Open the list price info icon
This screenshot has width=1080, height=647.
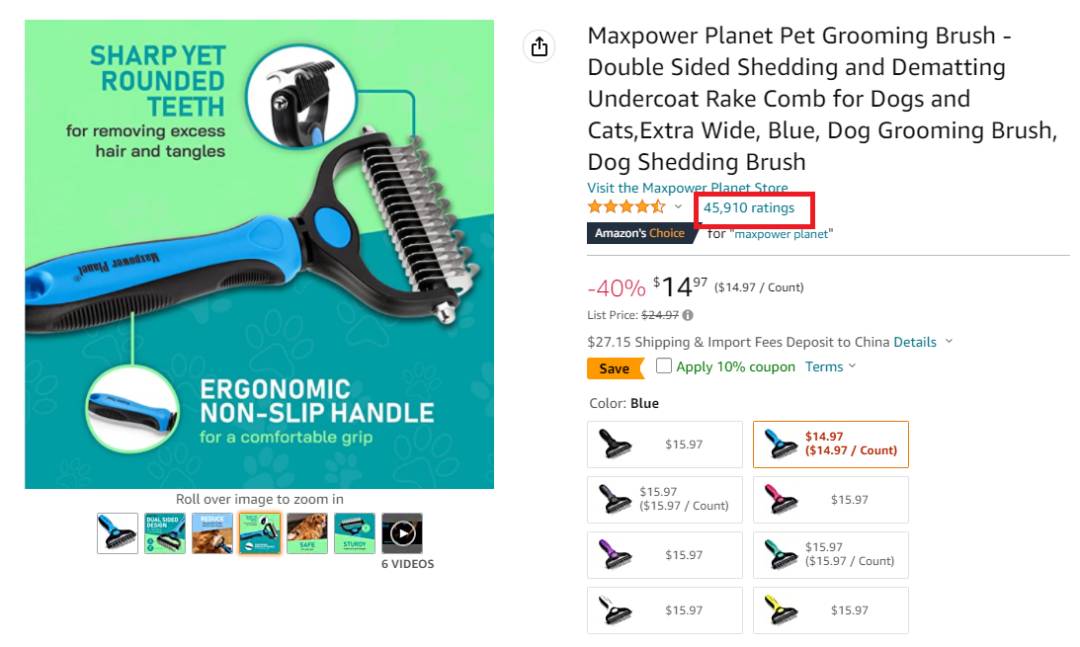(x=687, y=316)
